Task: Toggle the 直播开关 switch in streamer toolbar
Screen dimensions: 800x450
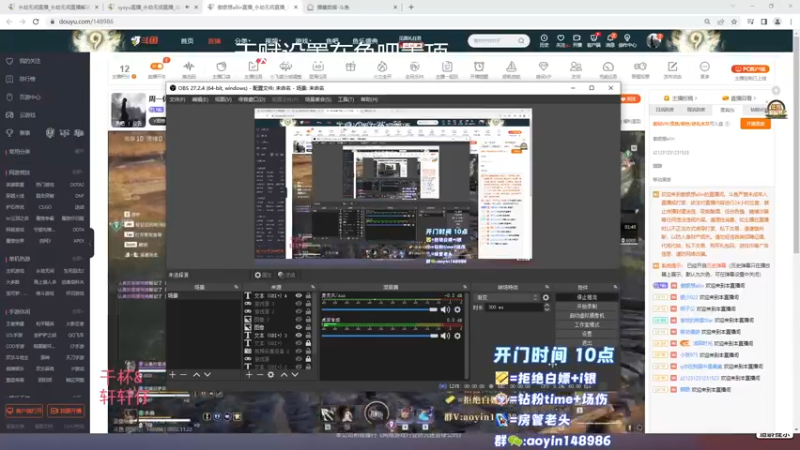Action: point(157,66)
